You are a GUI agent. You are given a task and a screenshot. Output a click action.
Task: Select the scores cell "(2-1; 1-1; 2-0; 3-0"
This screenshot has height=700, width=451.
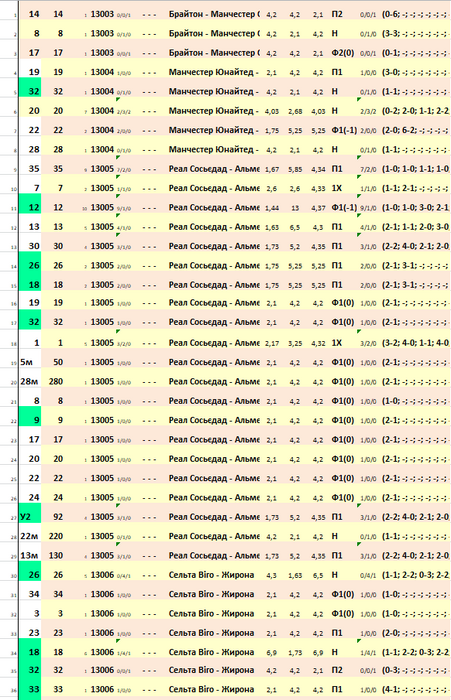click(415, 227)
